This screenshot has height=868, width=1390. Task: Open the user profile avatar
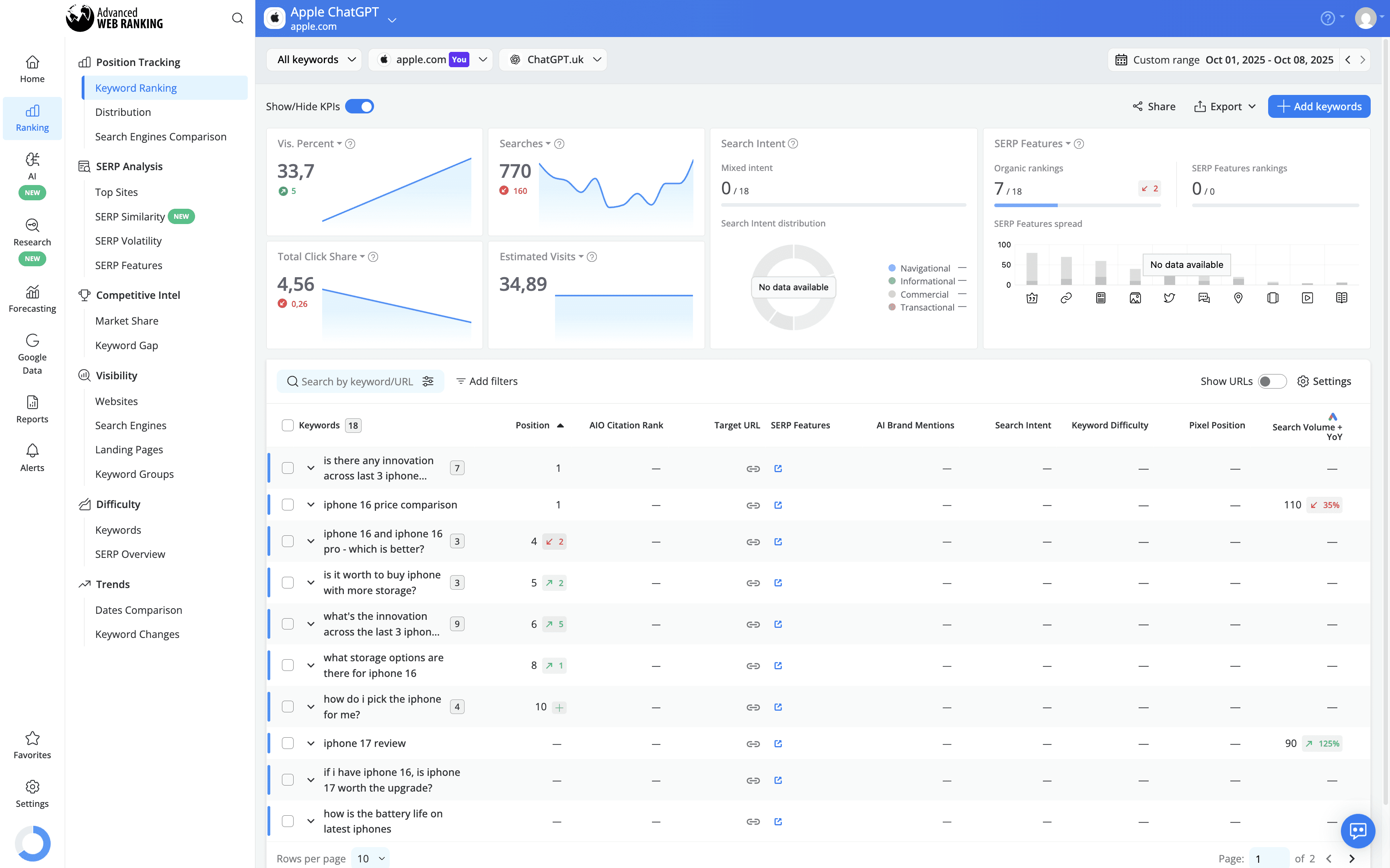pyautogui.click(x=1366, y=19)
